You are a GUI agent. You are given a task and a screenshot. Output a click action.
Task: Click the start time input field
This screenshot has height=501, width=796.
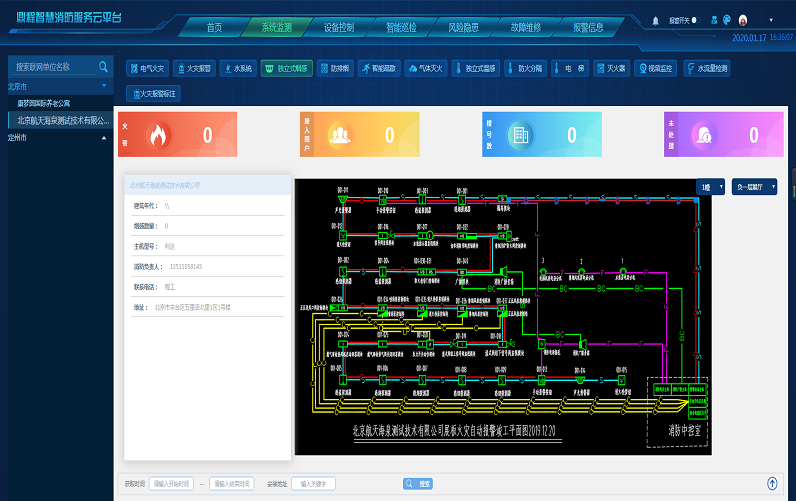pos(171,484)
